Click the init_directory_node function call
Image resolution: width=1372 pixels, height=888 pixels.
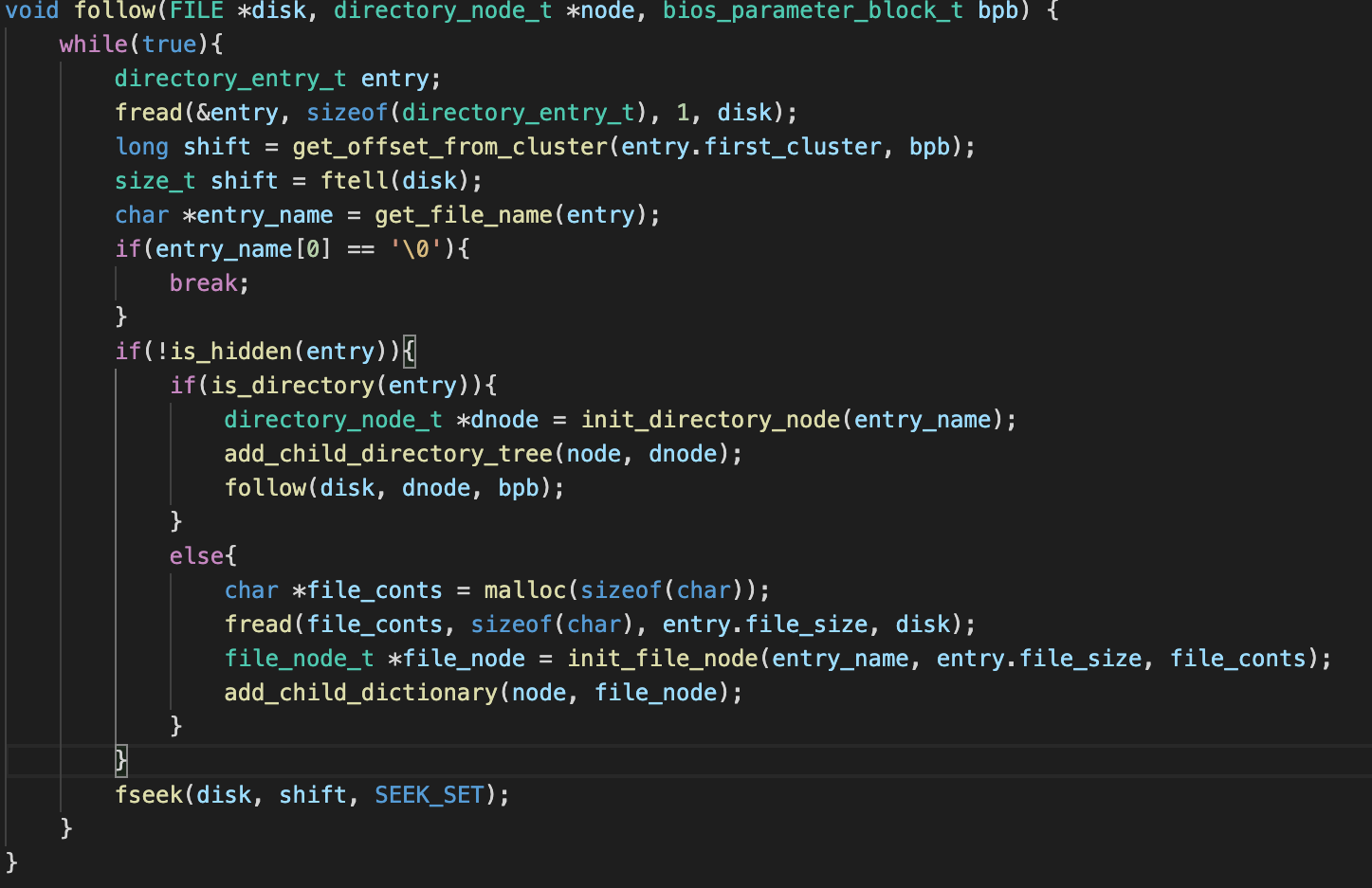pyautogui.click(x=710, y=420)
